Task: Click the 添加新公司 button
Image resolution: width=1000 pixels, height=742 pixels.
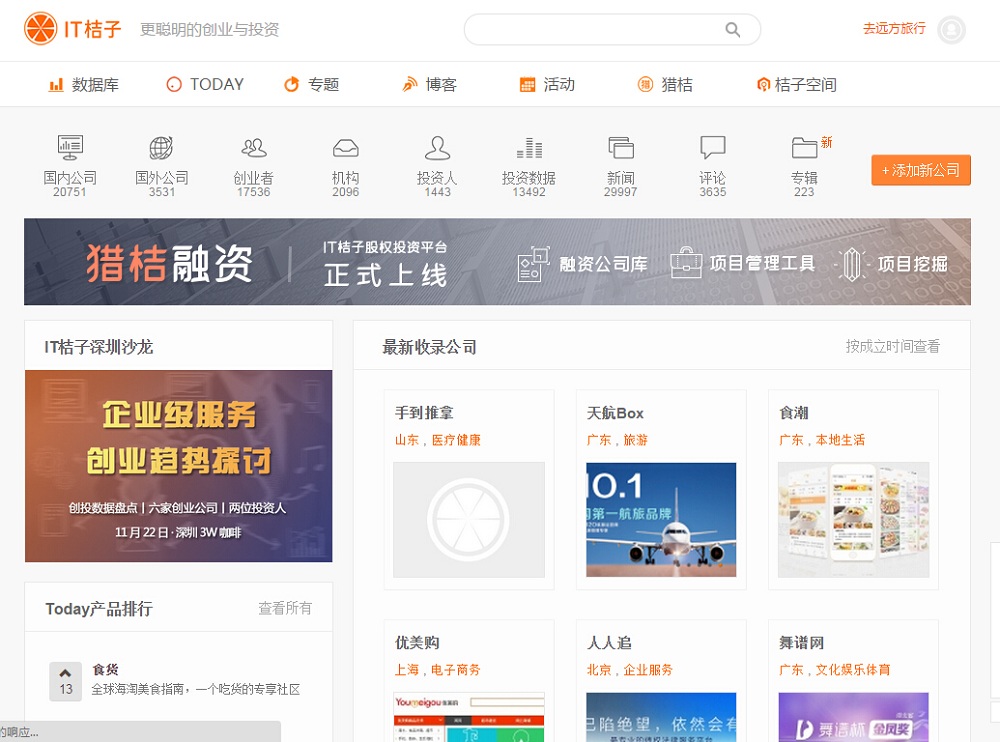Action: pyautogui.click(x=921, y=170)
